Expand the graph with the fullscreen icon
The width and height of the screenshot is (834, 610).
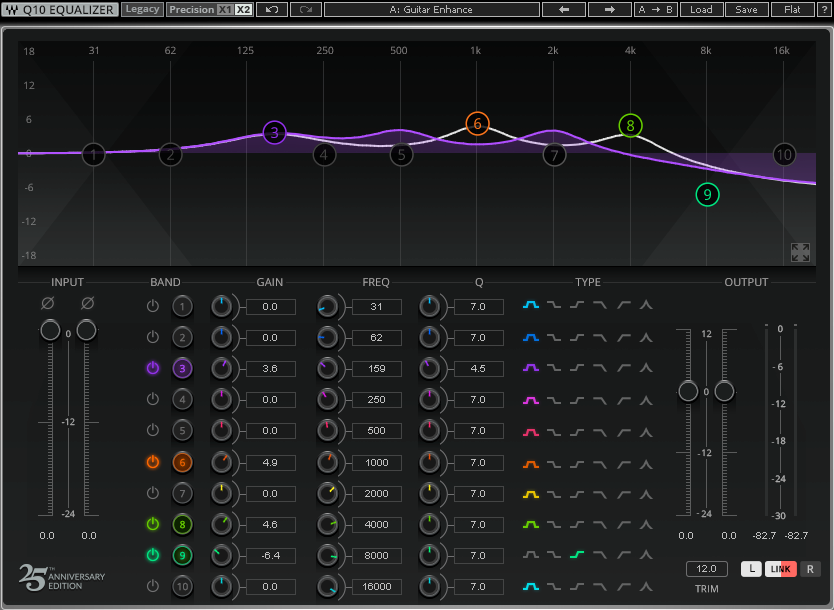coord(800,253)
